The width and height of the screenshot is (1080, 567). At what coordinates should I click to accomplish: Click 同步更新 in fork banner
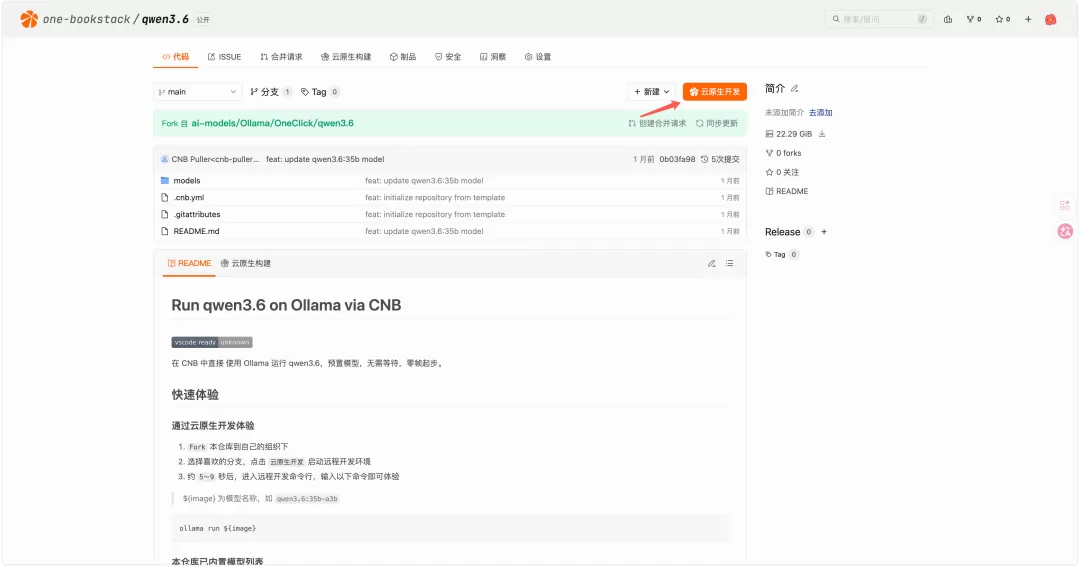(717, 123)
